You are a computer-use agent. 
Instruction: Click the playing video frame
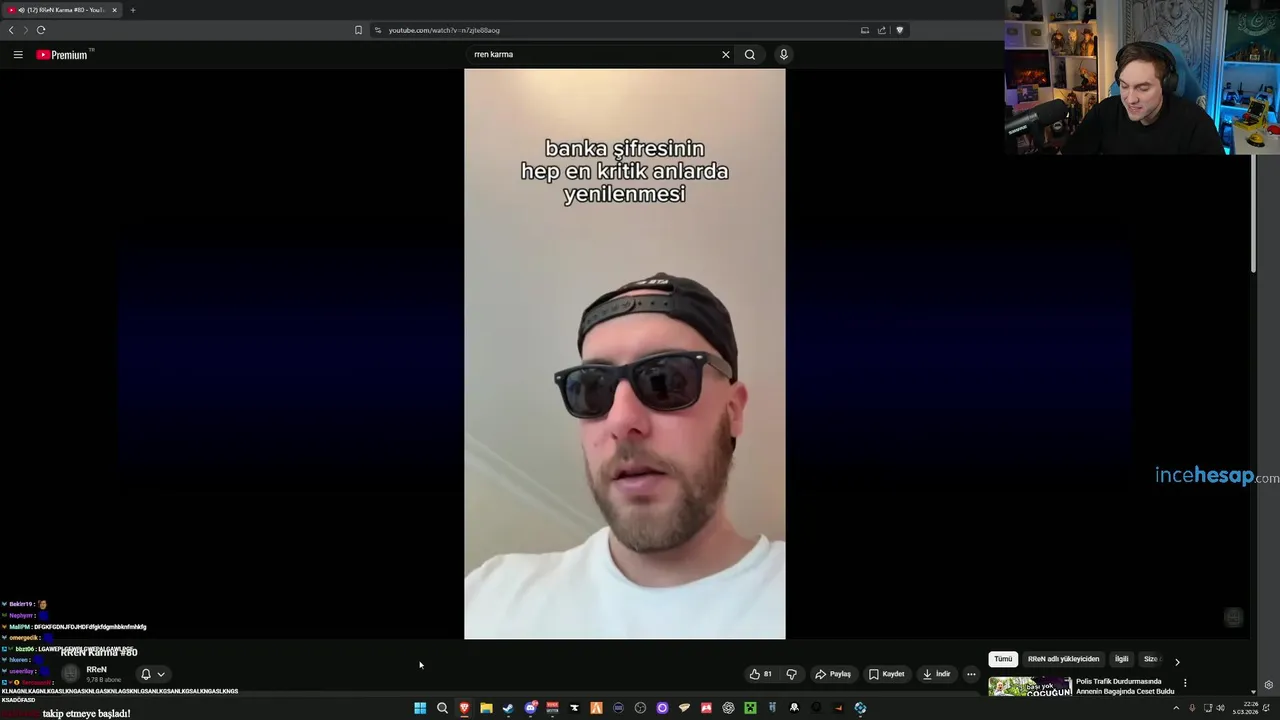click(625, 354)
